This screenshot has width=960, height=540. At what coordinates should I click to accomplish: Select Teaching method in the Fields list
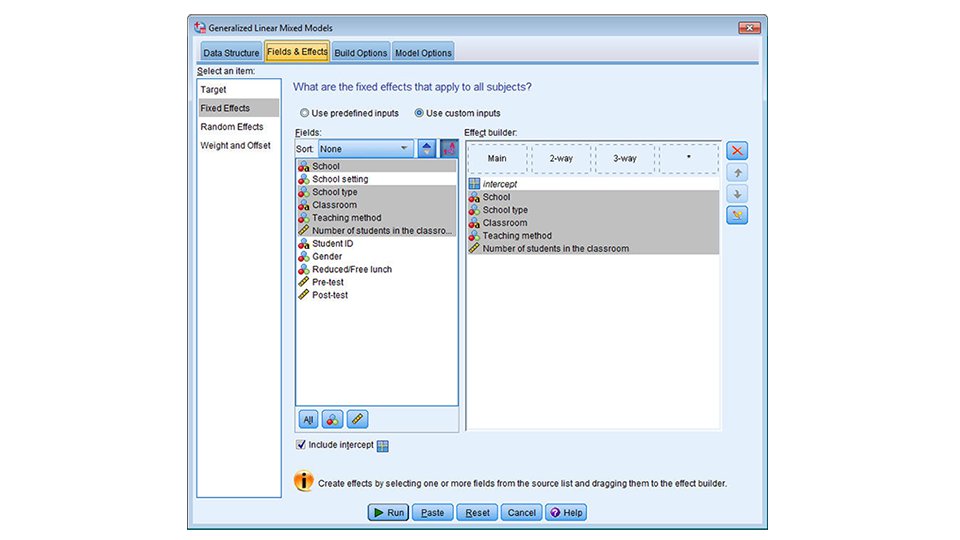tap(377, 218)
